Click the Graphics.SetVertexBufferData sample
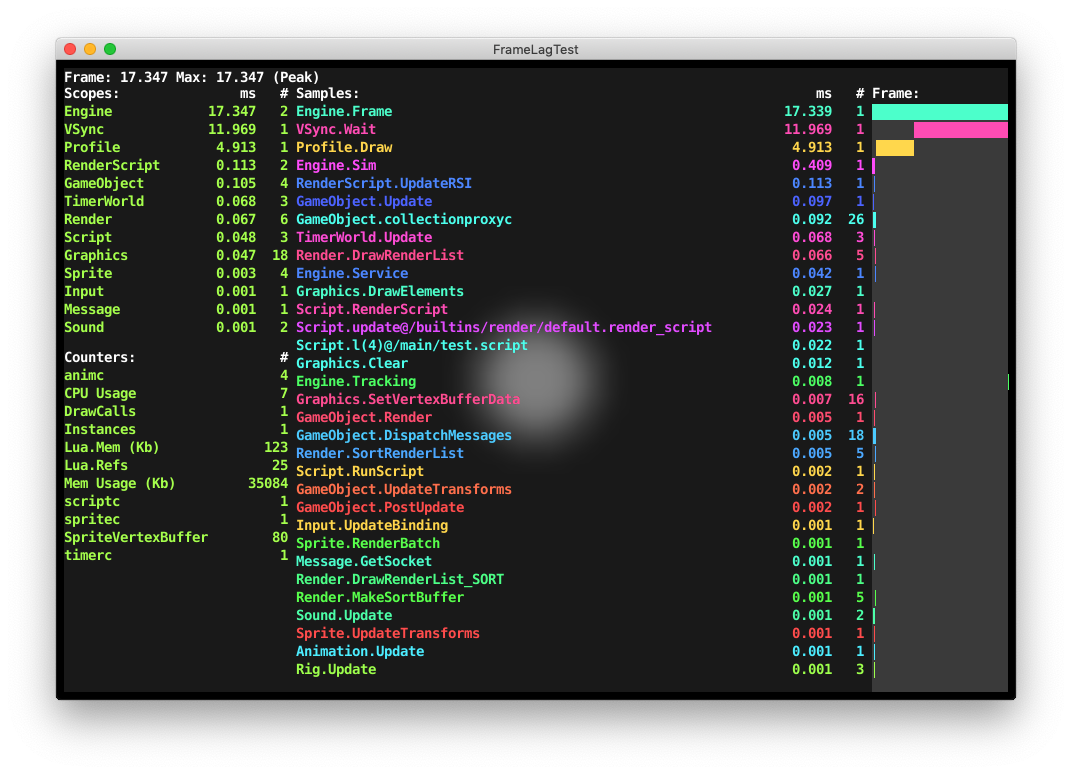The height and width of the screenshot is (774, 1072). pyautogui.click(x=408, y=400)
